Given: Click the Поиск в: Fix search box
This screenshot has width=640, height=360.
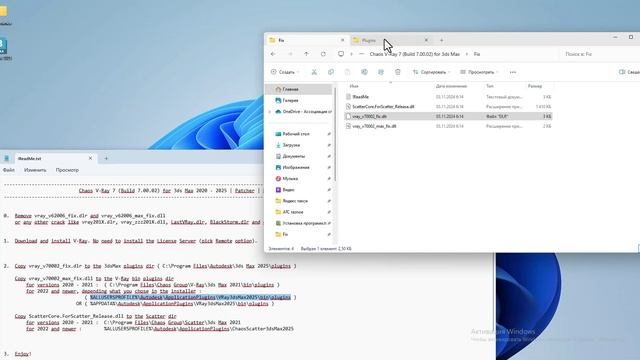Looking at the screenshot, I should [598, 54].
